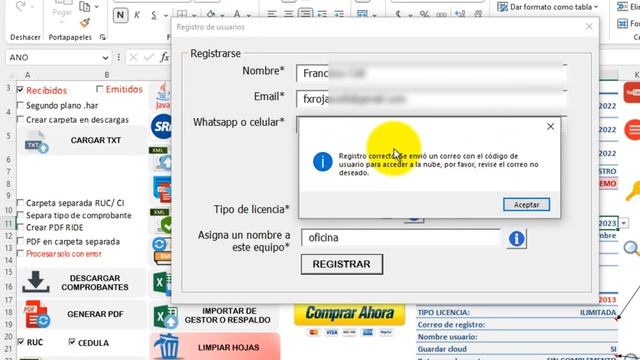Click the Comprar Ahora button
This screenshot has width=640, height=360.
tap(349, 313)
